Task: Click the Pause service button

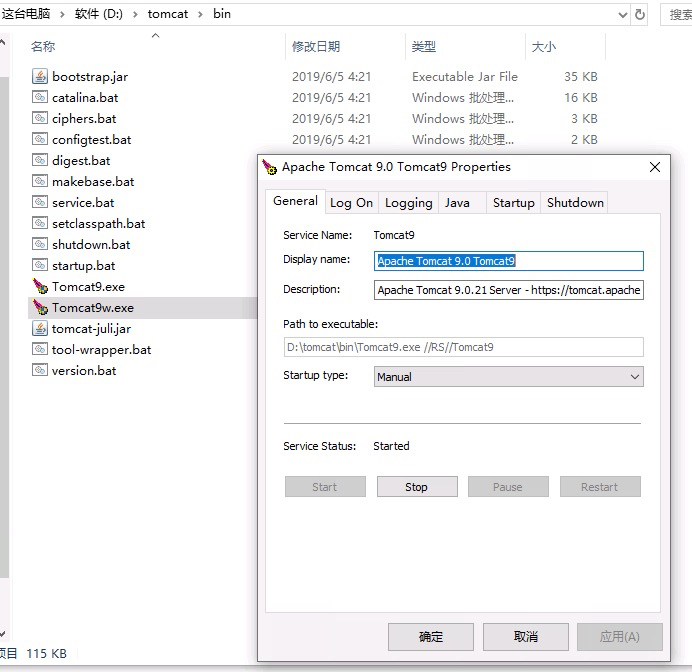Action: [508, 487]
